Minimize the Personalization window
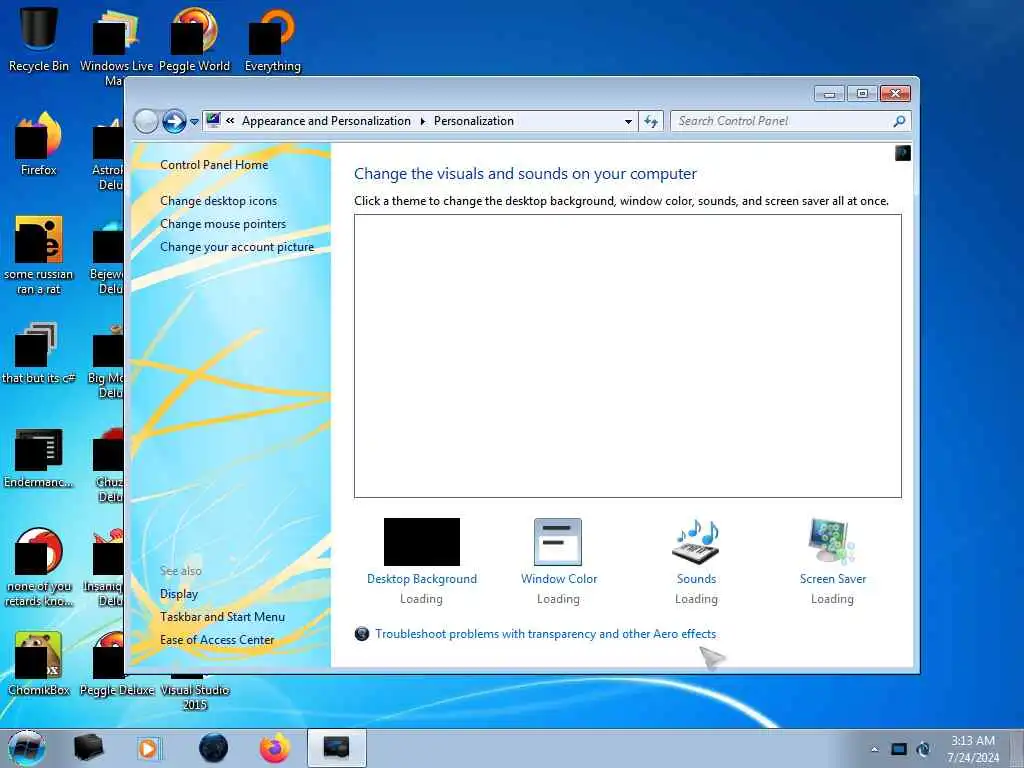 829,94
